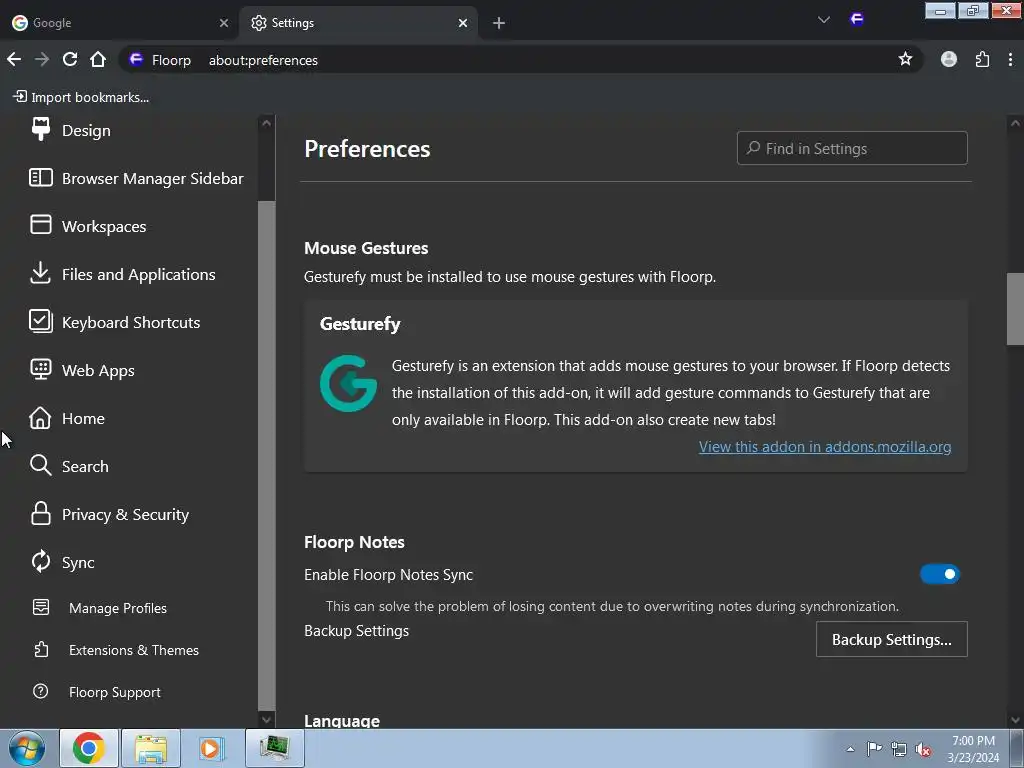
Task: Click the Gesturefy logo icon
Action: (x=348, y=384)
